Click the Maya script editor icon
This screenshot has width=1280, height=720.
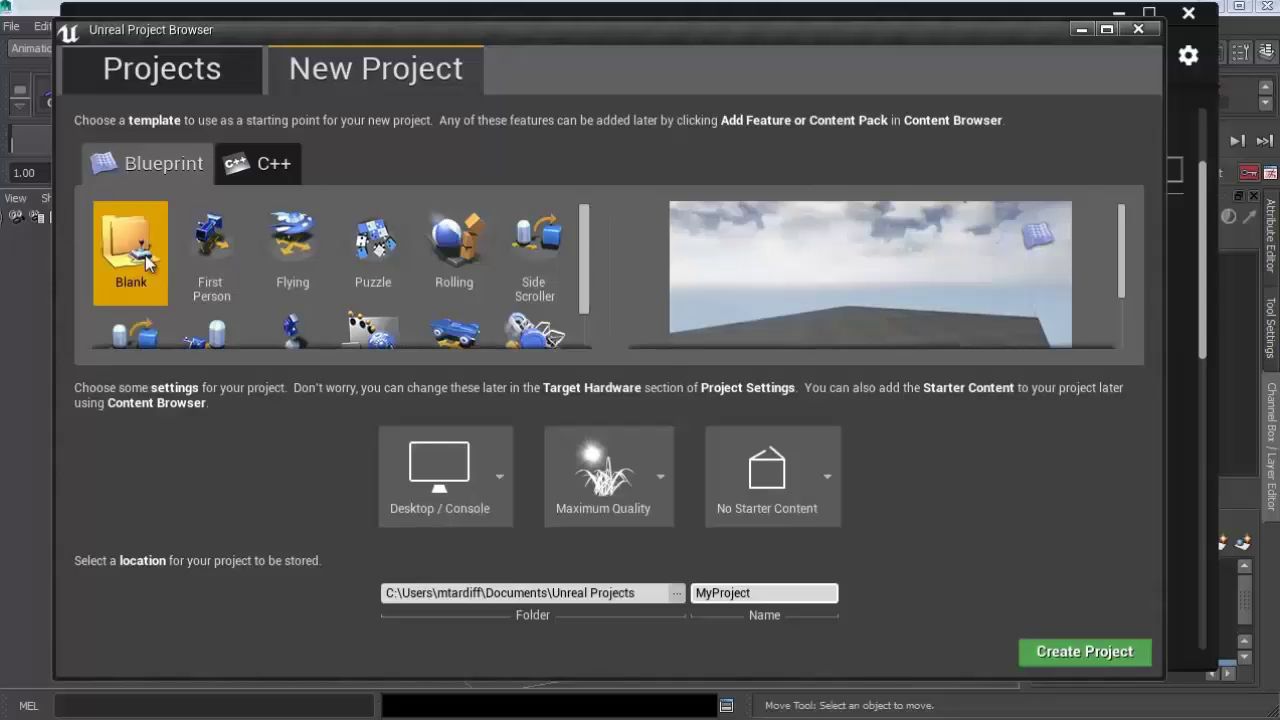pyautogui.click(x=727, y=706)
